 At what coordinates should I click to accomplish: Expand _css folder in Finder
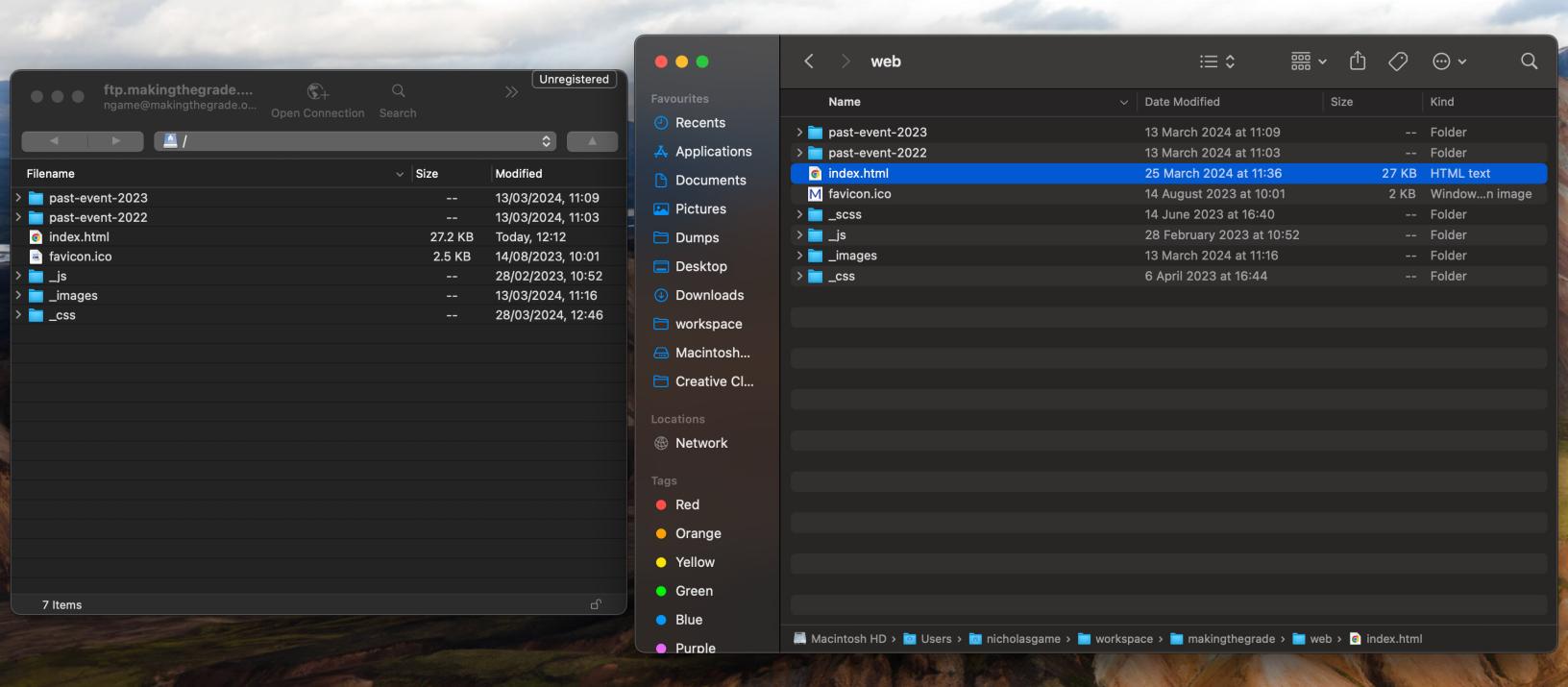798,277
